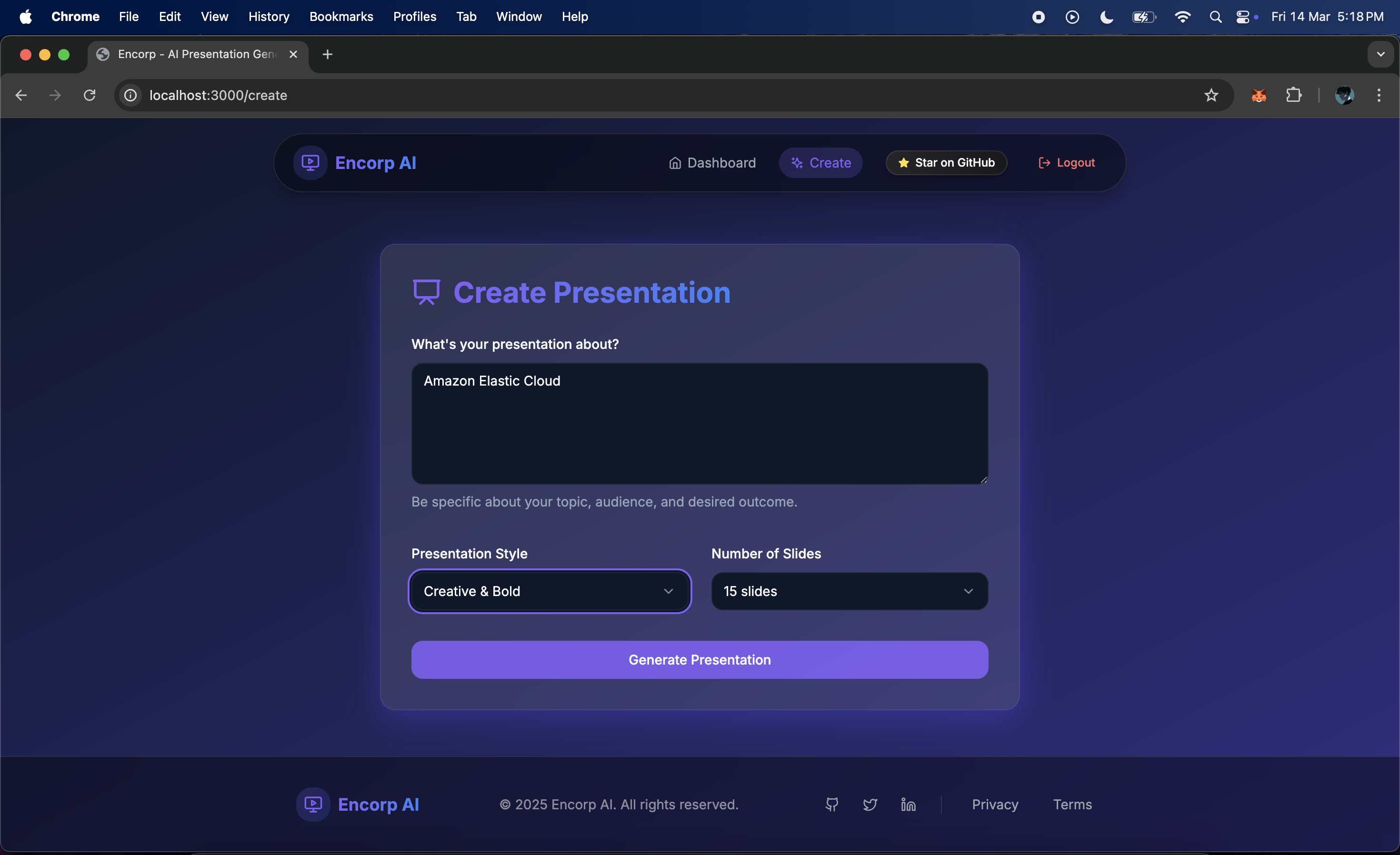Click the Do Not Disturb moon icon
This screenshot has width=1400, height=855.
pos(1106,17)
